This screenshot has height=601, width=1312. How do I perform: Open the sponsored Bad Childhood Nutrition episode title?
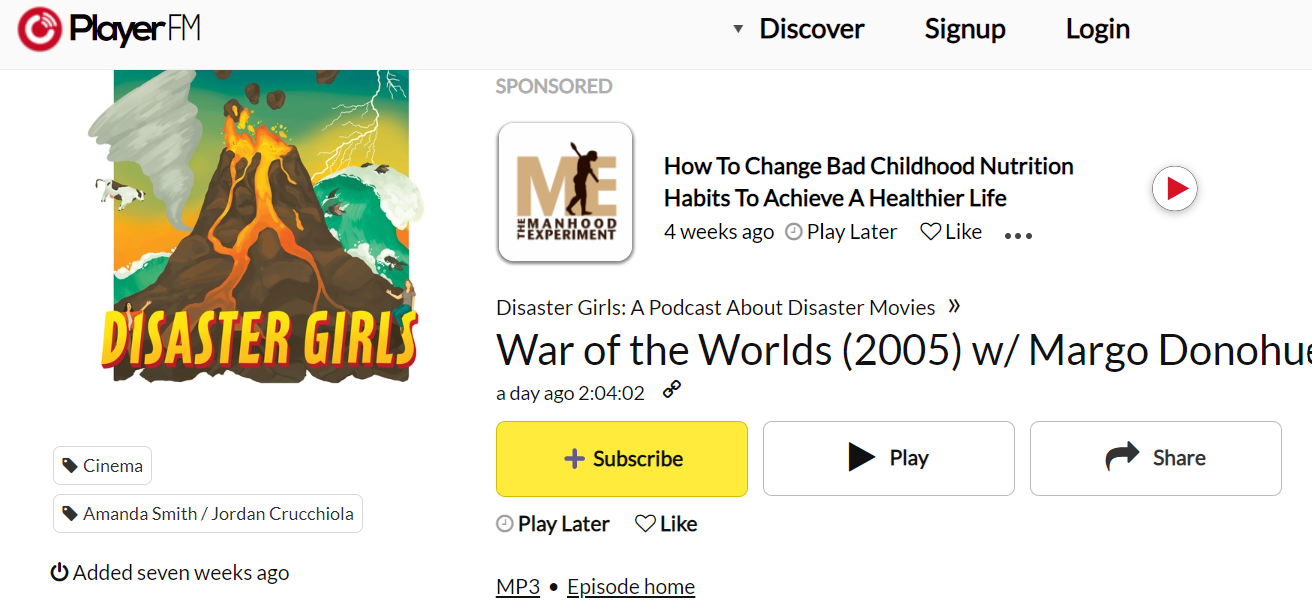coord(869,182)
